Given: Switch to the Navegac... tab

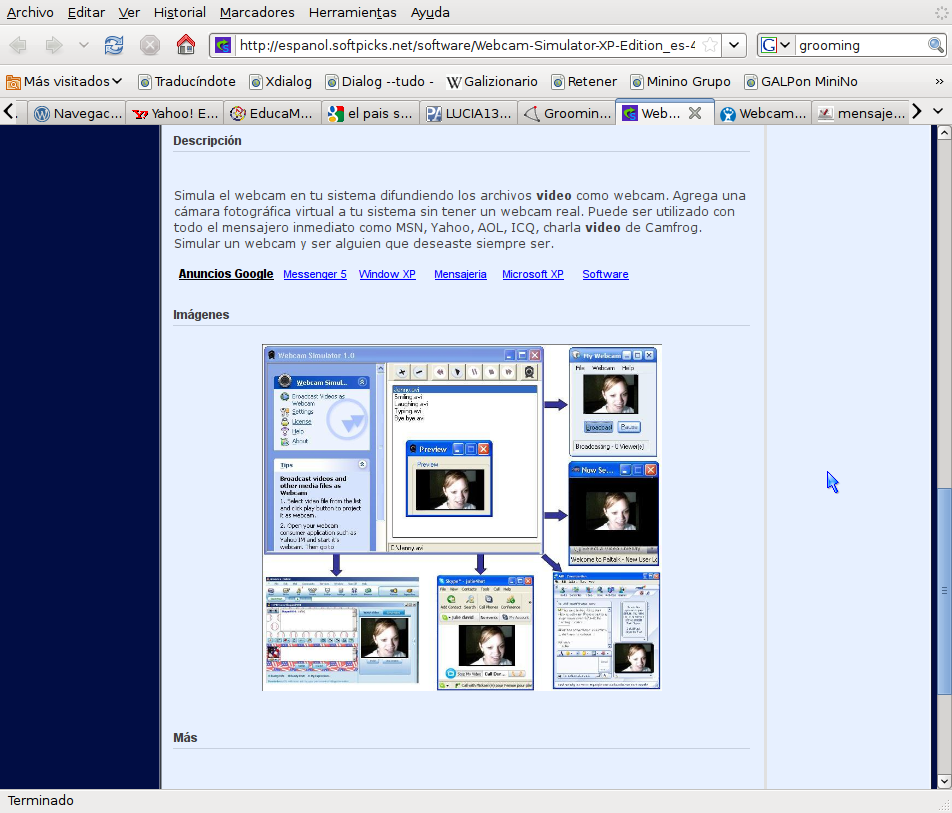Looking at the screenshot, I should [77, 113].
